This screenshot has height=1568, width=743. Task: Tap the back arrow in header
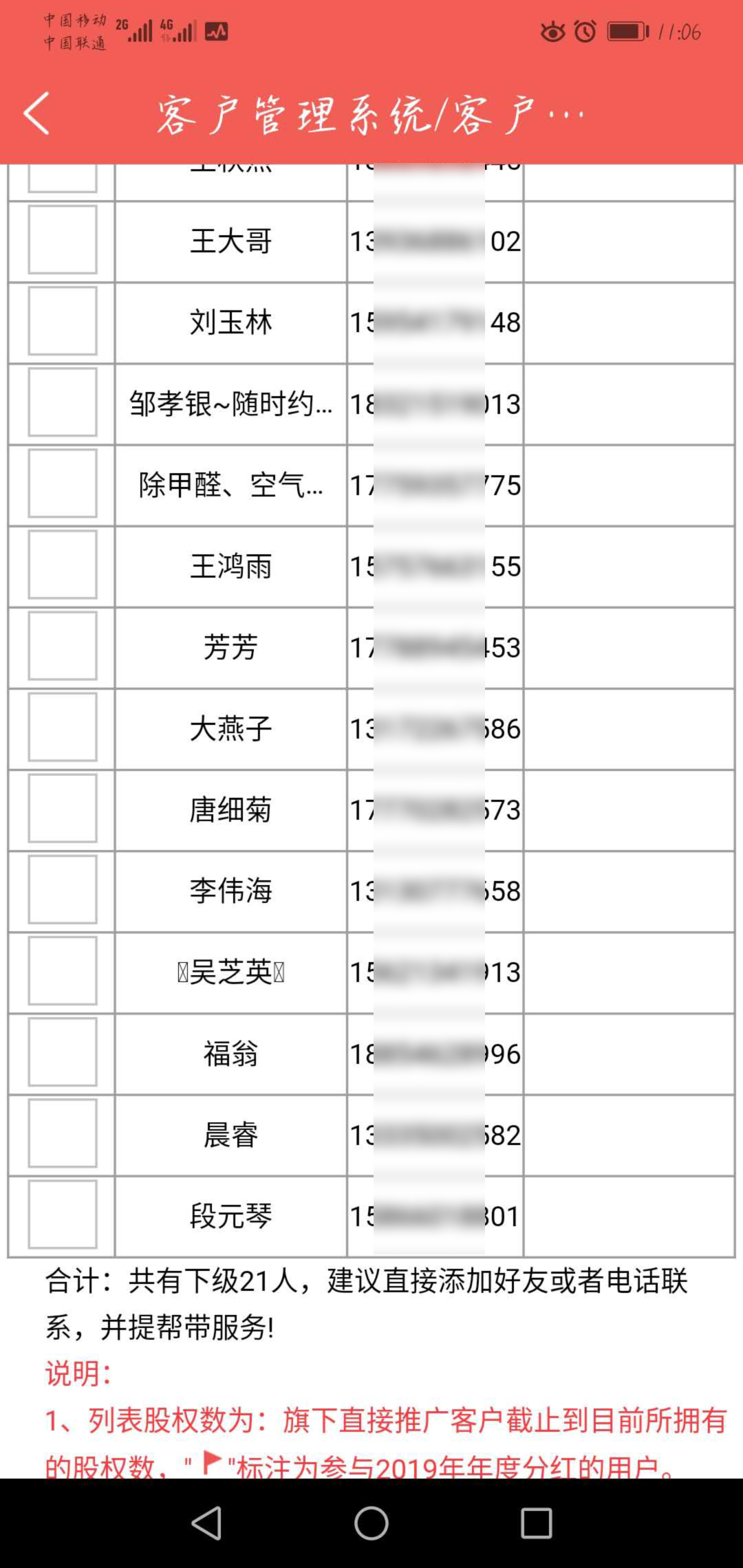tap(36, 113)
